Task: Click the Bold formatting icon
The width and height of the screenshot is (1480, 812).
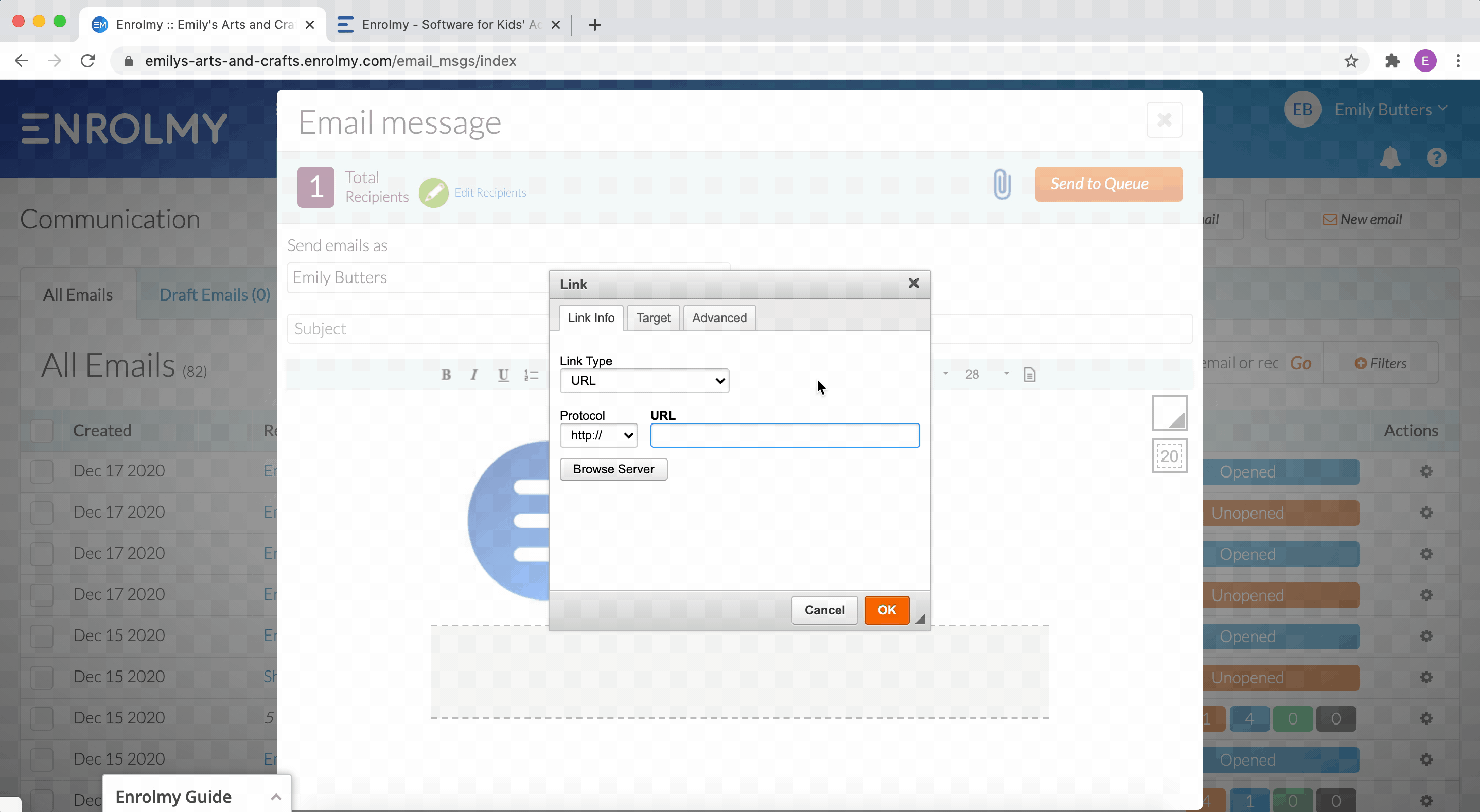Action: click(446, 375)
